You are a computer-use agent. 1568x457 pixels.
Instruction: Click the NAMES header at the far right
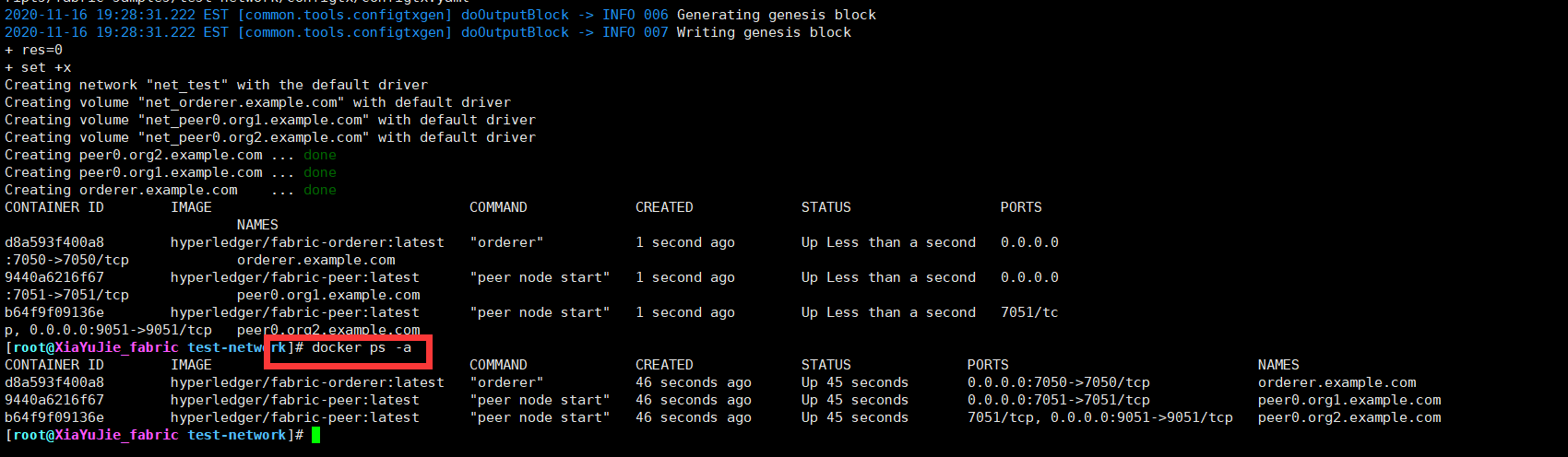(x=1277, y=365)
